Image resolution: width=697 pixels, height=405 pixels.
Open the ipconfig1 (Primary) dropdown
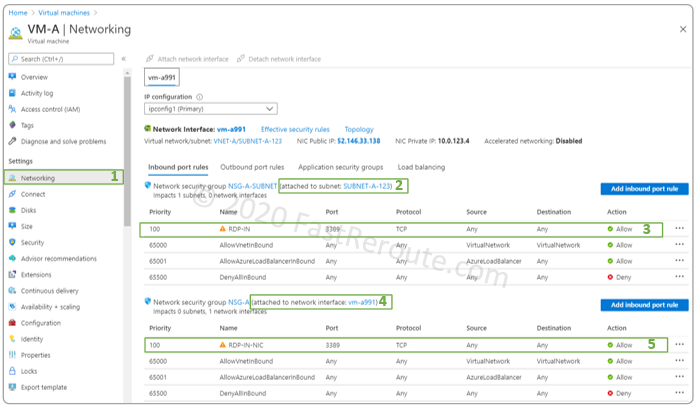coord(211,108)
